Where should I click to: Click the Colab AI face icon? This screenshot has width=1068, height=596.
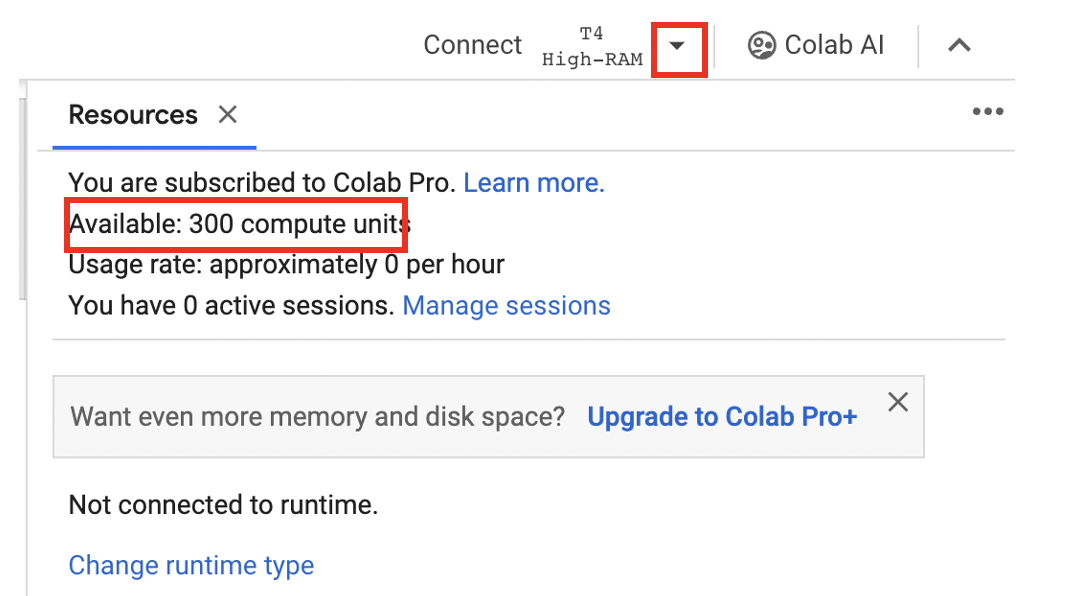click(x=761, y=45)
